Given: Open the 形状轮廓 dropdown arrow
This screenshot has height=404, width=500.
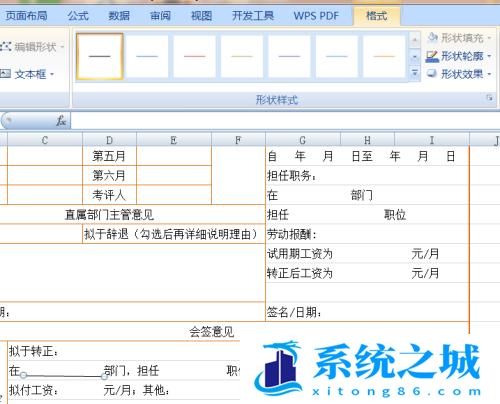Looking at the screenshot, I should [x=489, y=56].
